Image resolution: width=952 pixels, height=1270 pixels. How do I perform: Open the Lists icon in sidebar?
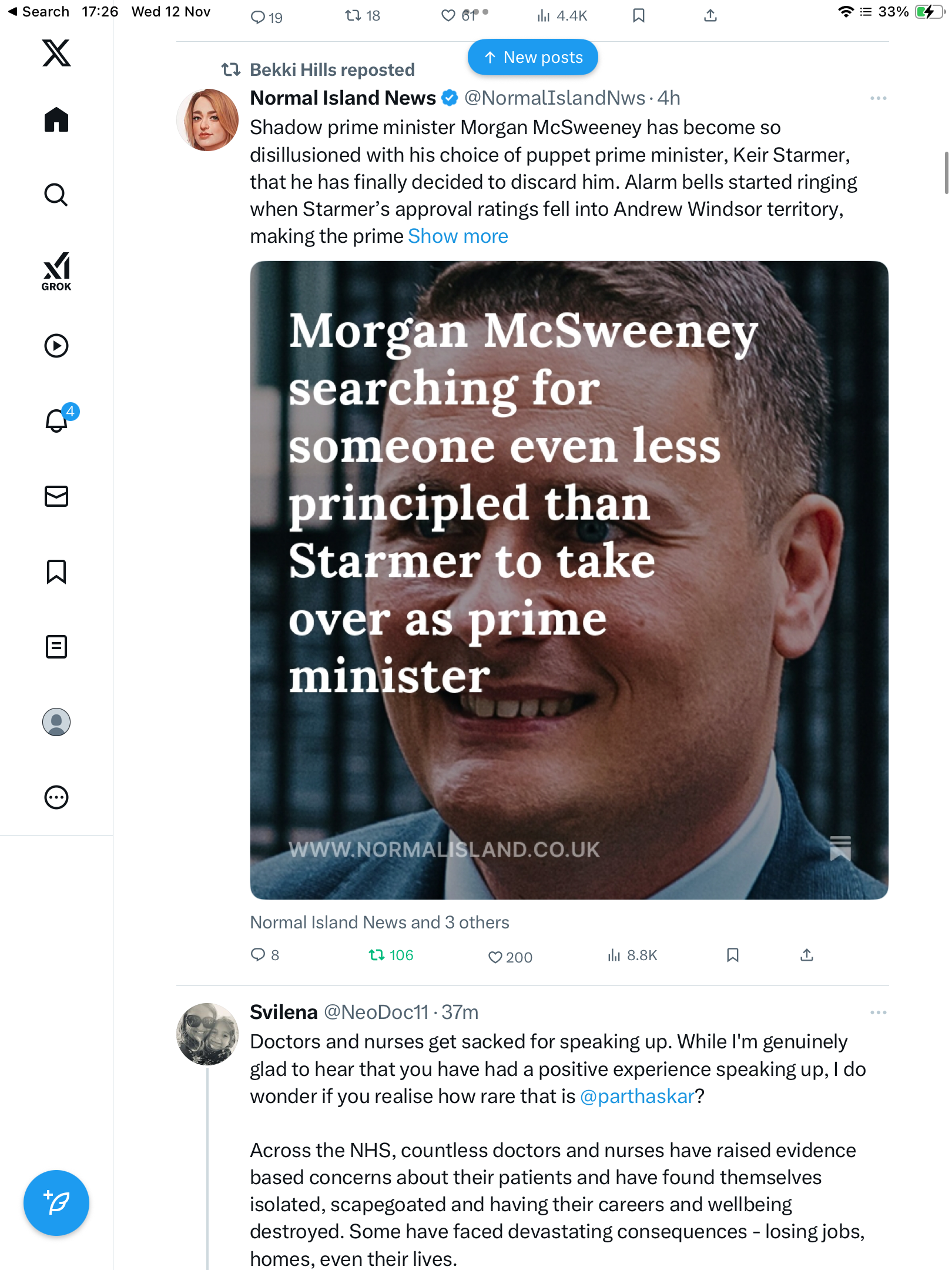coord(56,647)
